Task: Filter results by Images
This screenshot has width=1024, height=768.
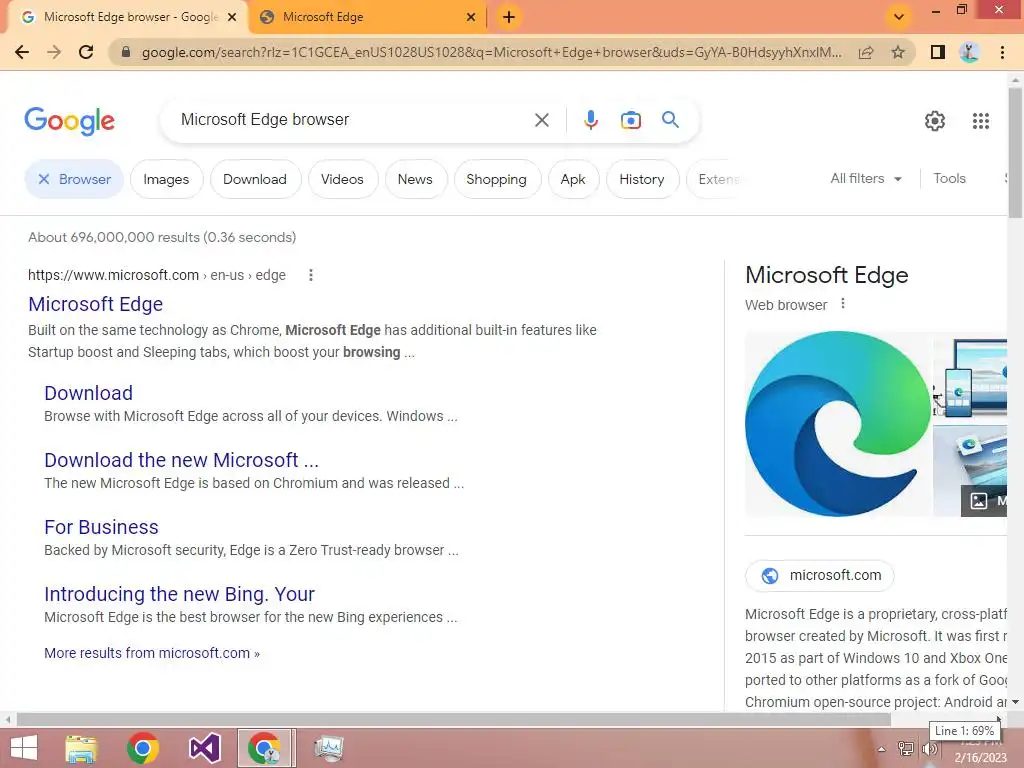Action: pos(166,179)
